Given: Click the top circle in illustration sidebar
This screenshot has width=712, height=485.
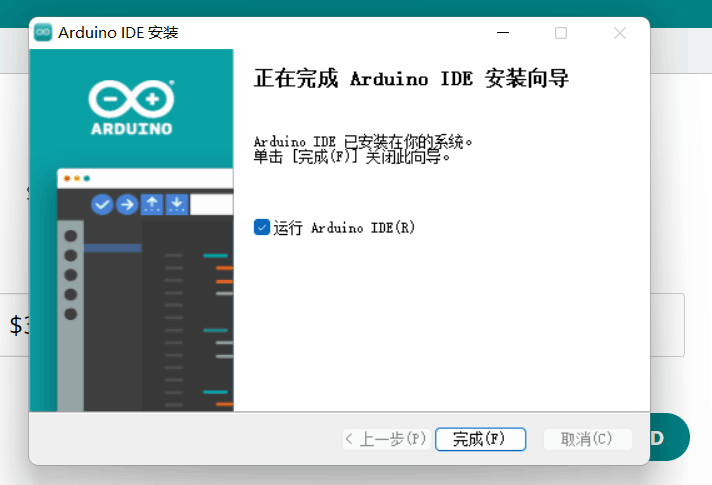Looking at the screenshot, I should 71,237.
